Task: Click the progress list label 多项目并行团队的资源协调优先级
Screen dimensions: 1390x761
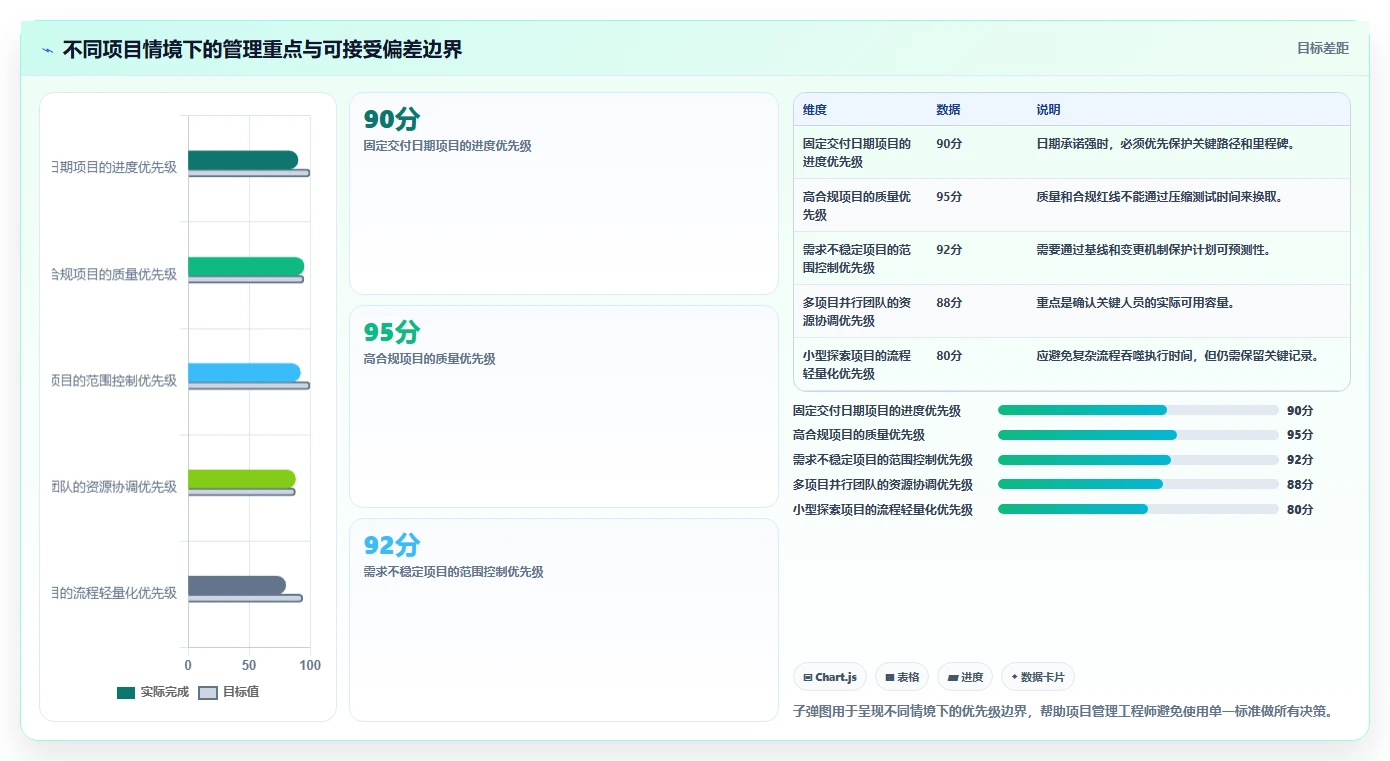Action: point(883,484)
